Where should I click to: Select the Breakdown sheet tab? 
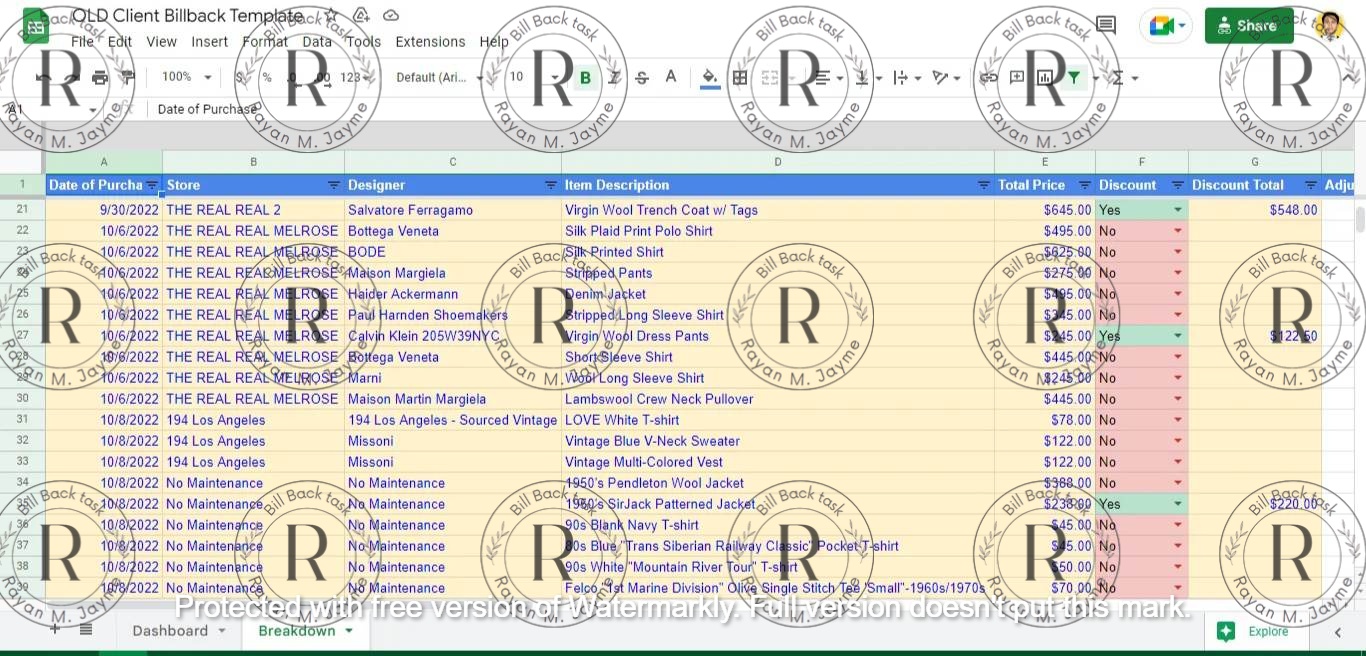(305, 631)
